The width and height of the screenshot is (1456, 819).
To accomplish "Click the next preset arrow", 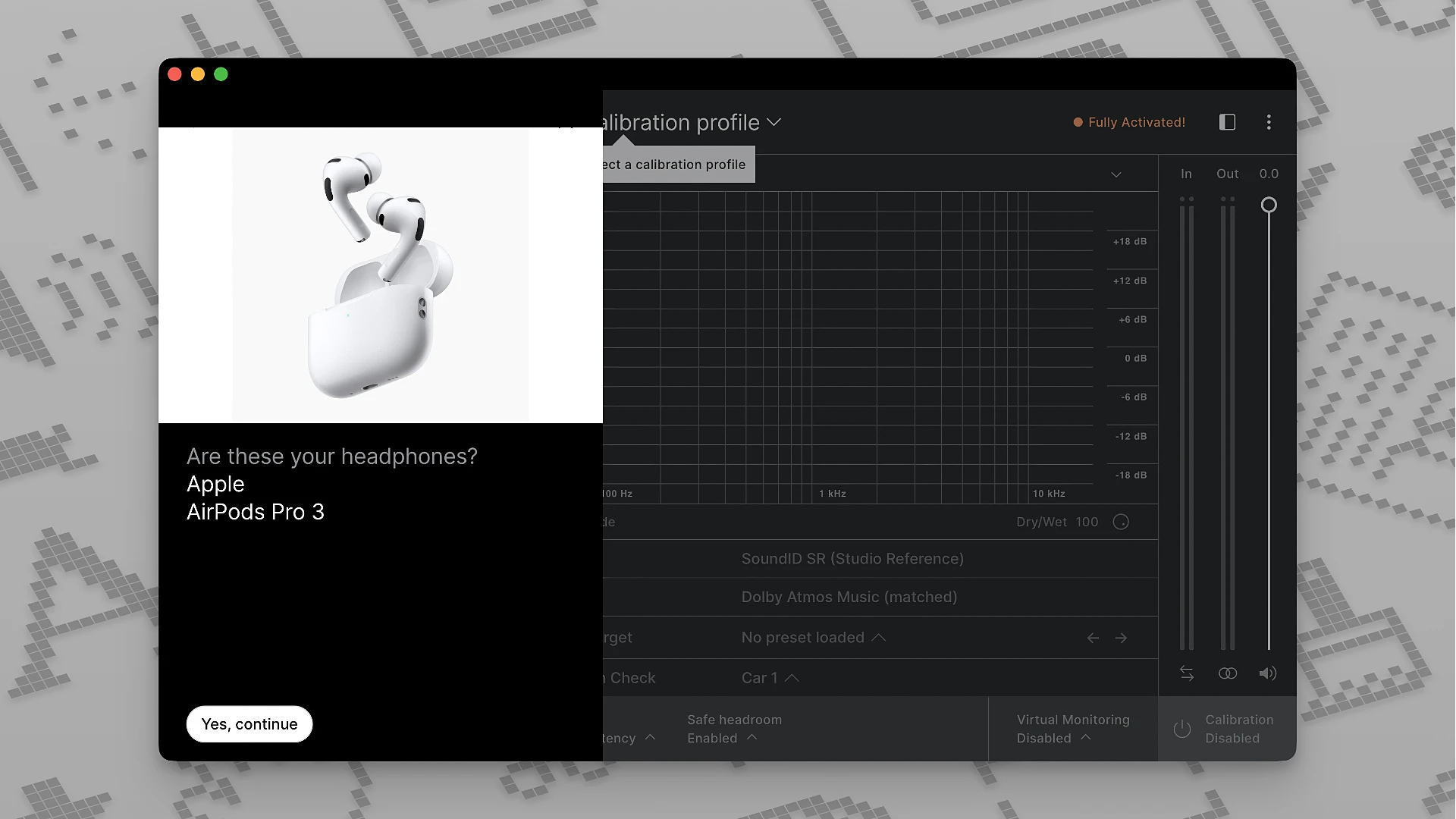I will pyautogui.click(x=1121, y=638).
